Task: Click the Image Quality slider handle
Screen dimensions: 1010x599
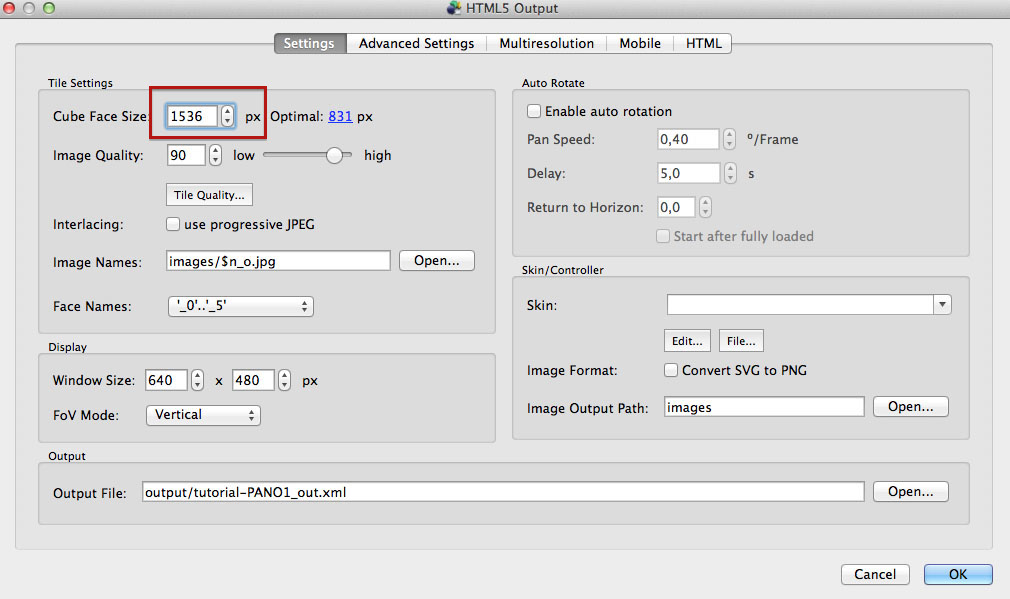Action: pos(334,155)
